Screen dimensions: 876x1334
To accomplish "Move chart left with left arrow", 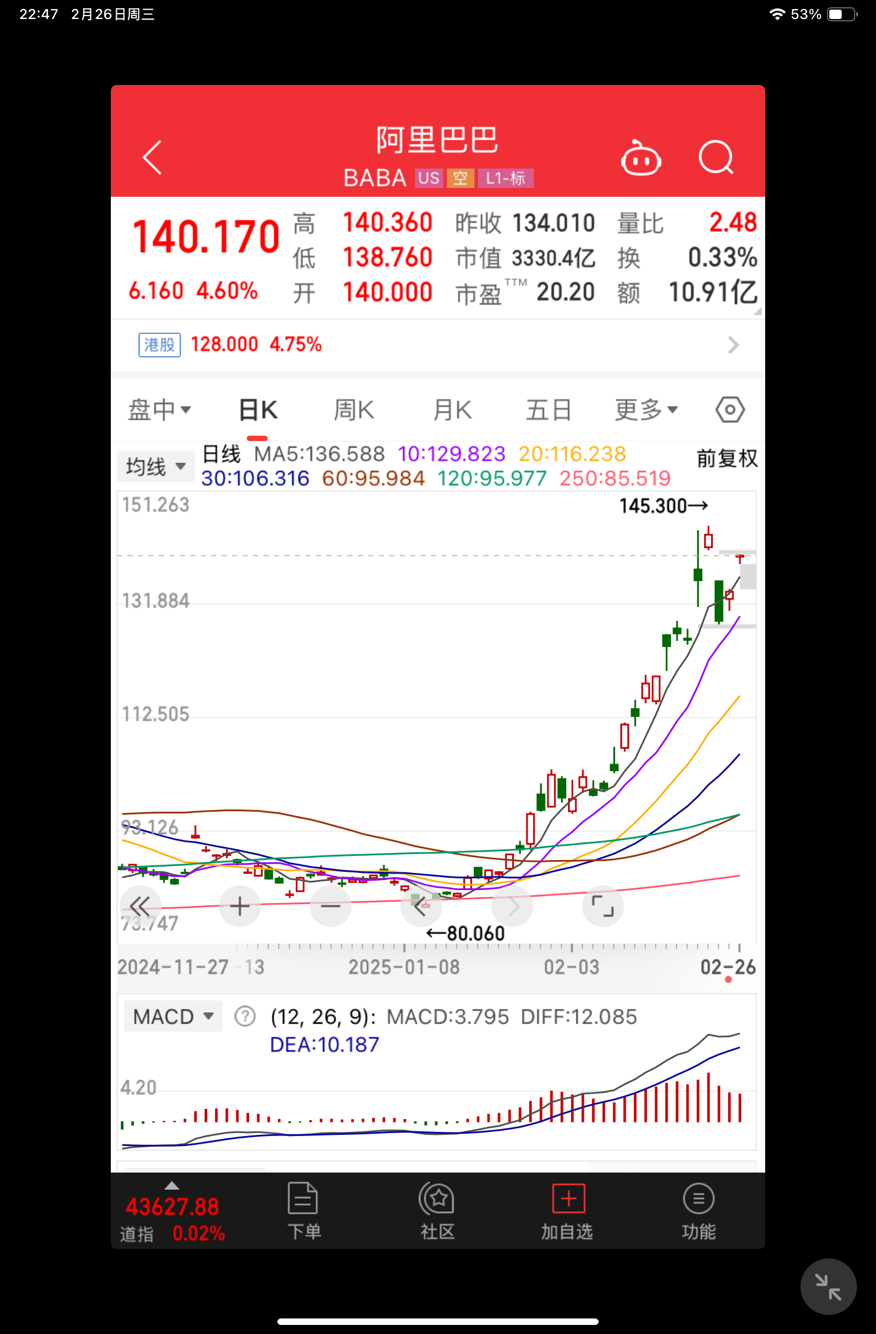I will pyautogui.click(x=421, y=907).
